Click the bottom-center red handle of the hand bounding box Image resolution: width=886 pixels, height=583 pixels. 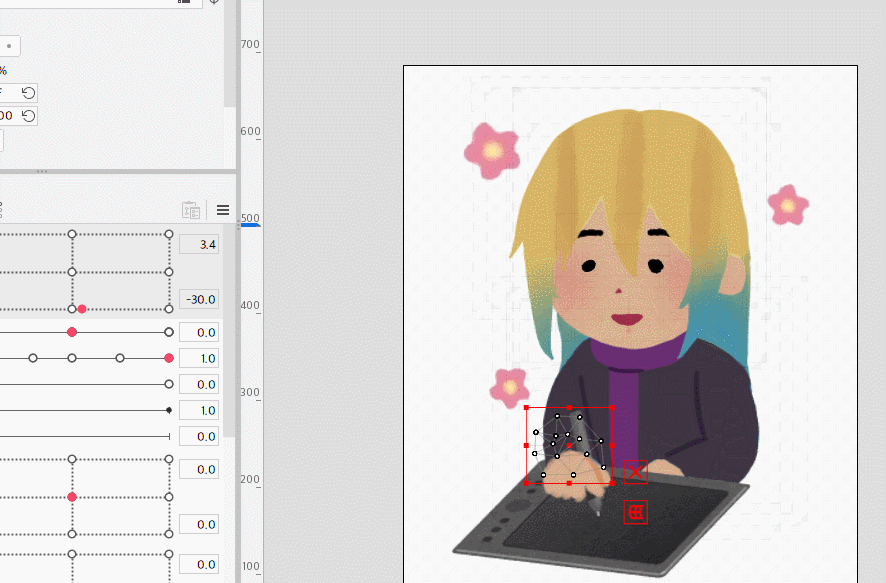click(569, 483)
